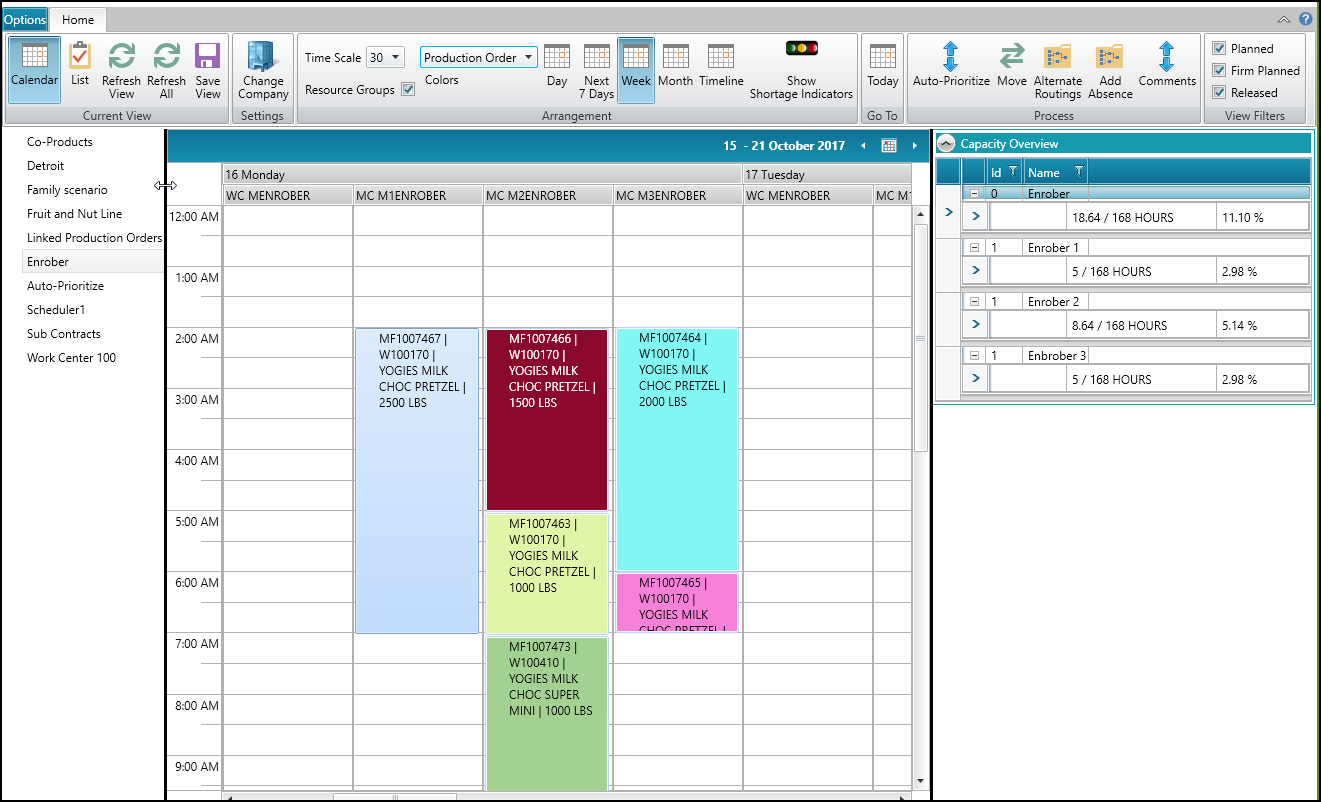Switch to Day view
The height and width of the screenshot is (802, 1321).
[557, 66]
